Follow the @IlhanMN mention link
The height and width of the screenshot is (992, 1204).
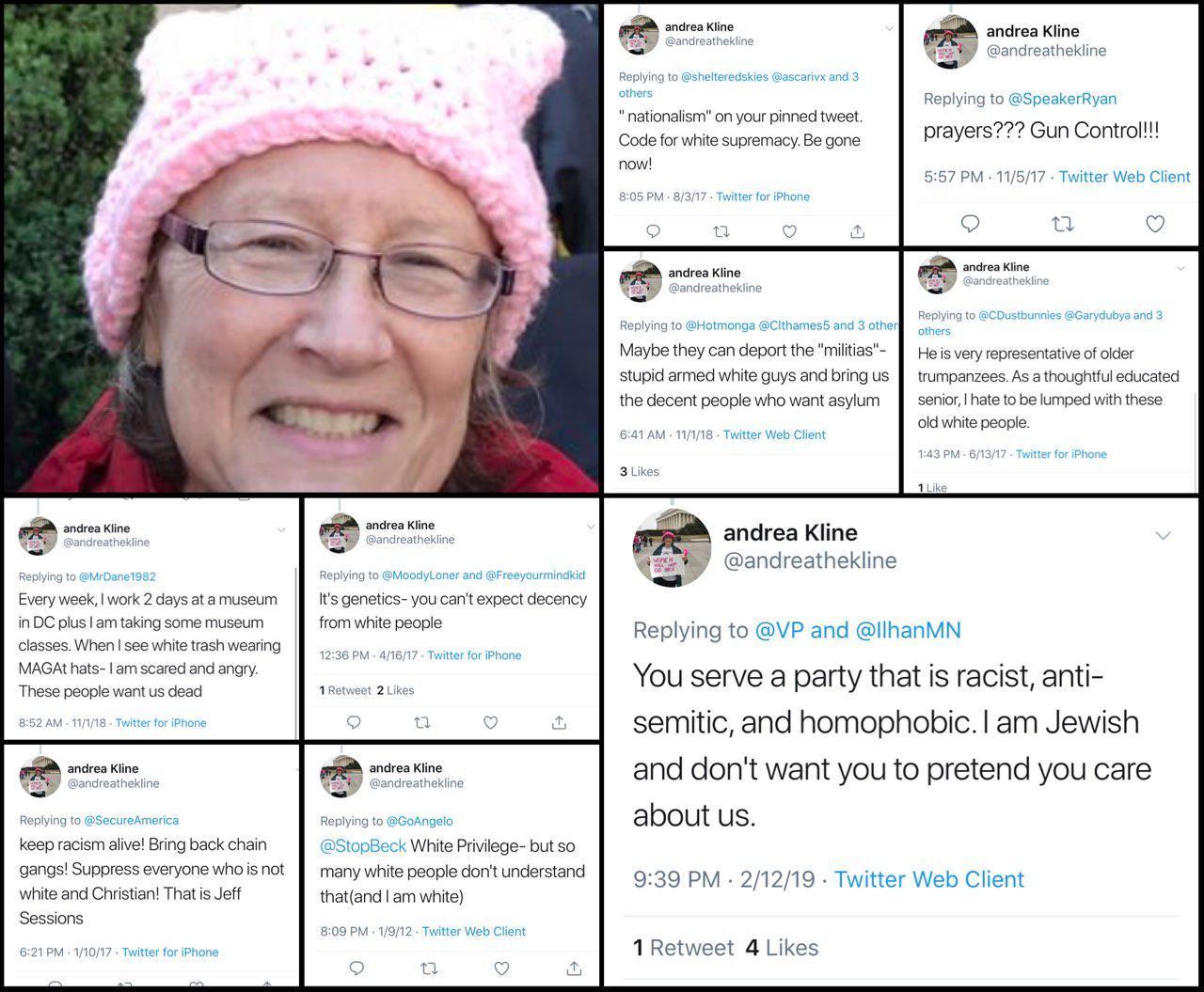(x=909, y=630)
